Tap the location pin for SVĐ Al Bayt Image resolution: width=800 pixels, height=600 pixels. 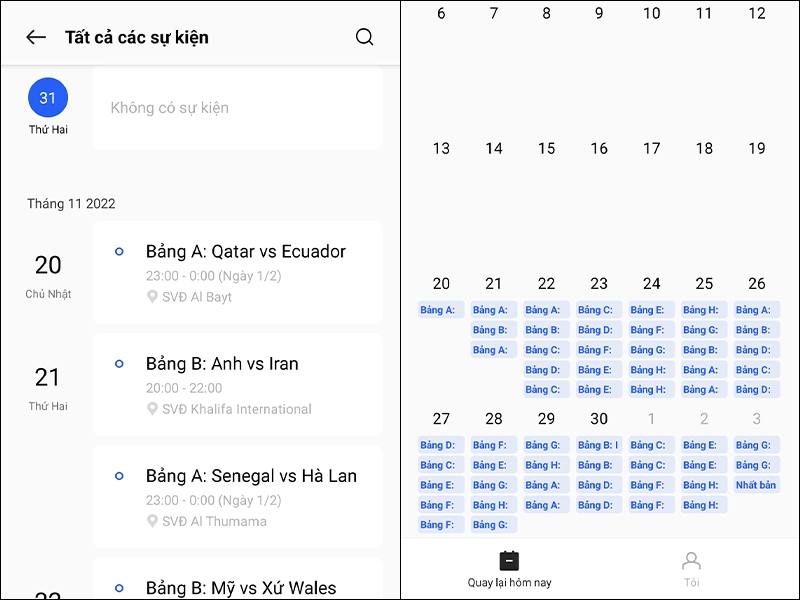(x=152, y=297)
